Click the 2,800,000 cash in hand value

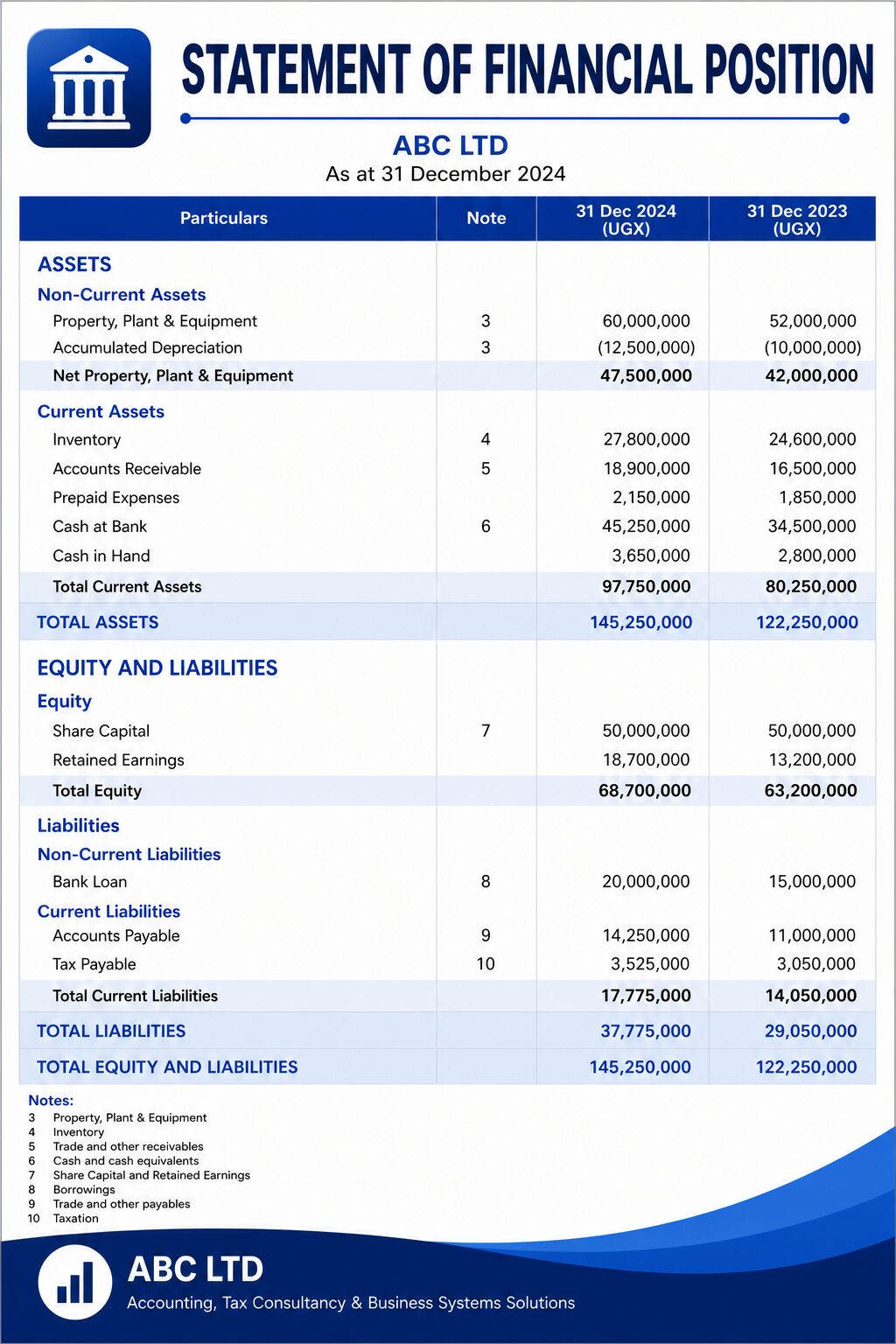816,556
